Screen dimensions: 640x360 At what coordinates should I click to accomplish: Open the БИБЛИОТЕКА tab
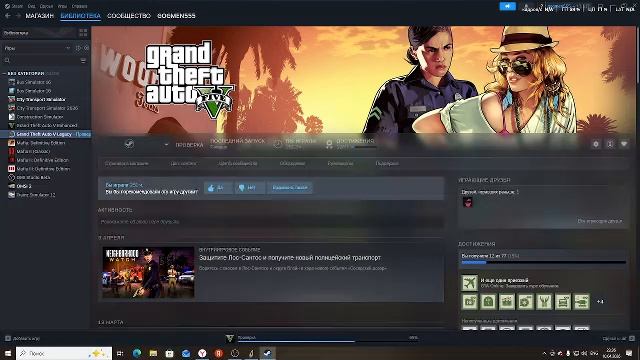80,16
